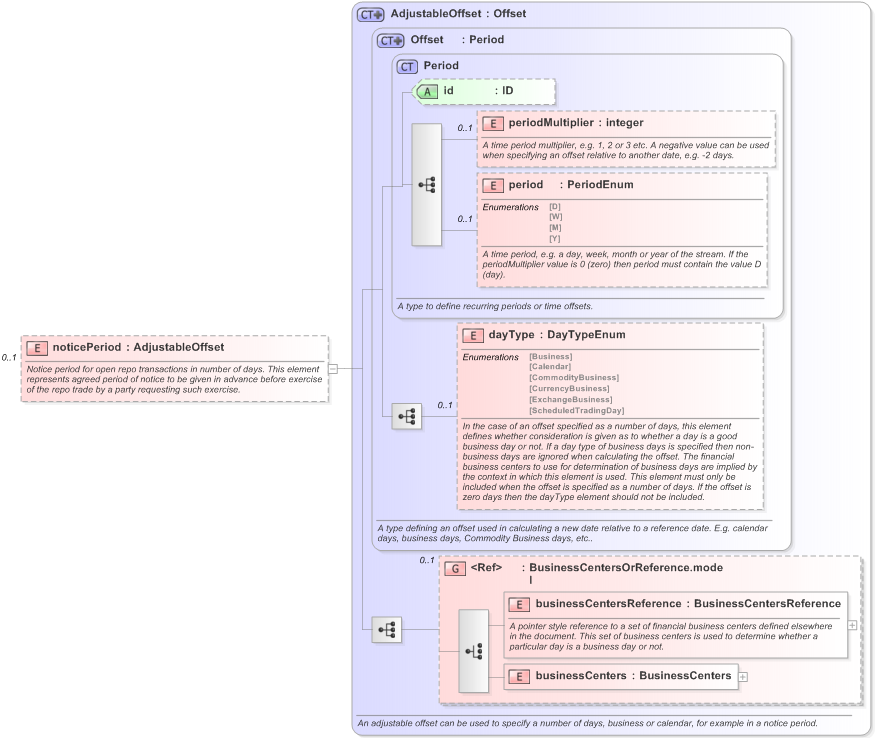Click the 0..1 cardinality beside dayType

[x=445, y=406]
